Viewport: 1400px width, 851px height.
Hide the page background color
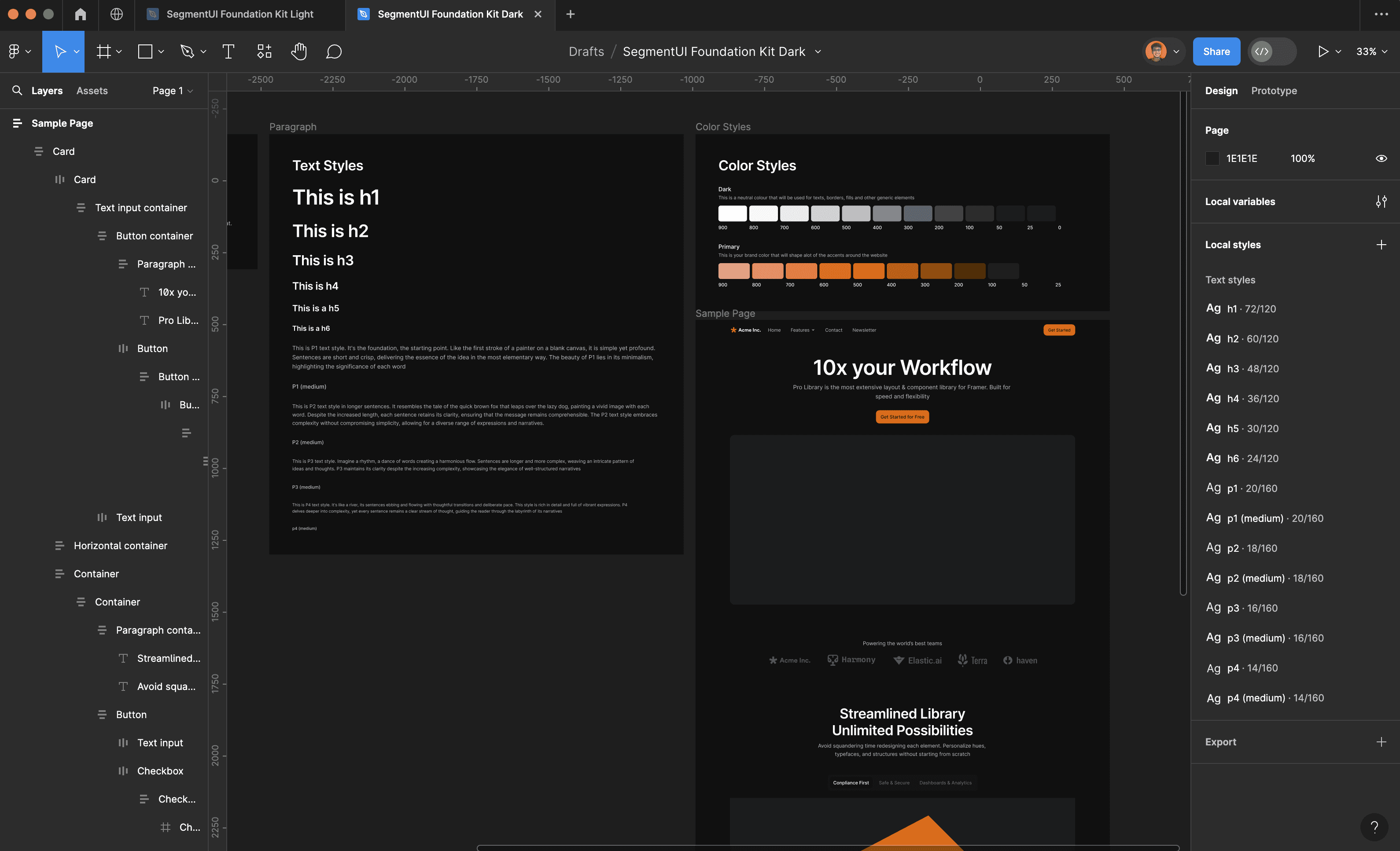pos(1382,158)
